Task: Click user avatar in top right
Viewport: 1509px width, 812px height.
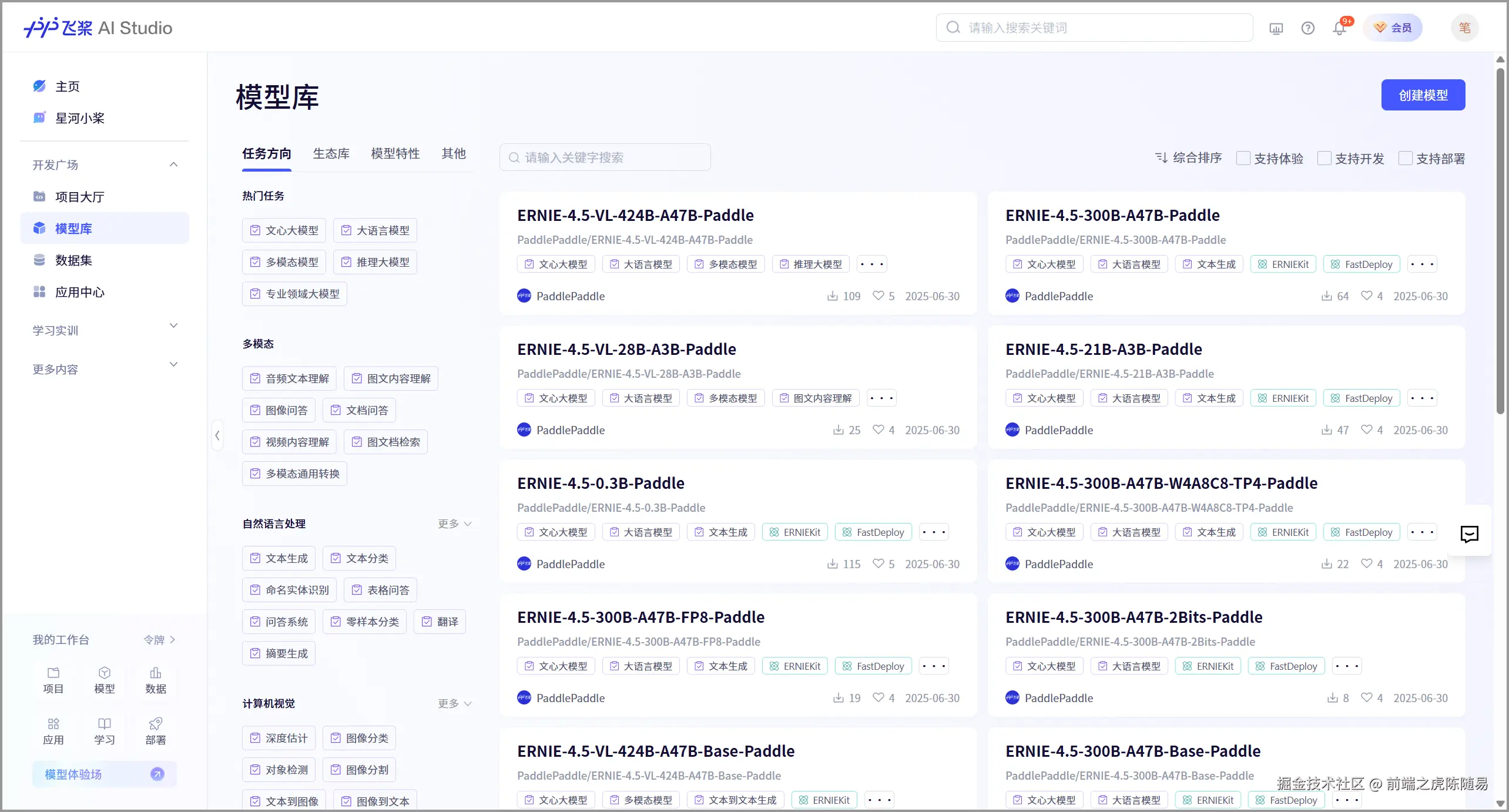Action: tap(1464, 28)
